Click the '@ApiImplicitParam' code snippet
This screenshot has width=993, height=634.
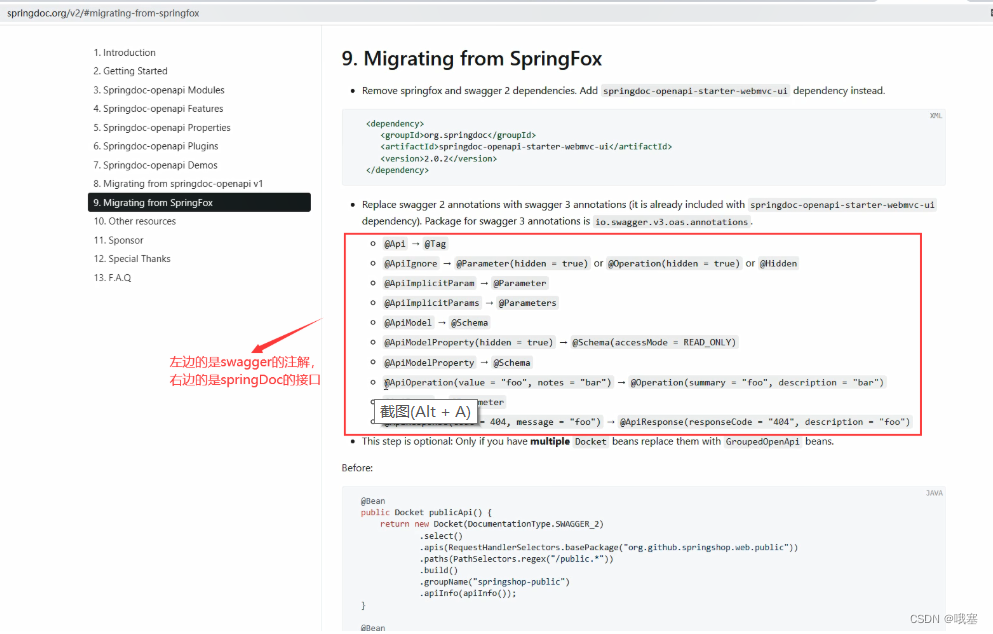429,283
